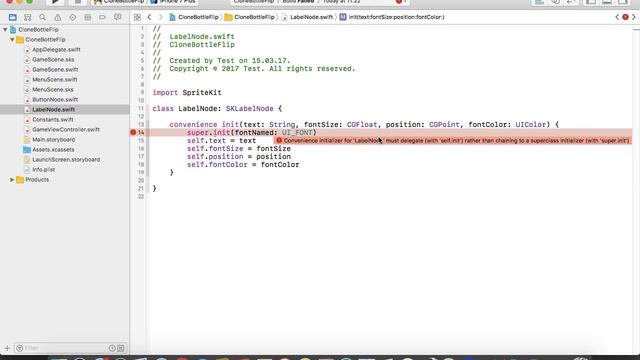The height and width of the screenshot is (360, 640).
Task: Open GameScene.sks file
Action: (53, 60)
